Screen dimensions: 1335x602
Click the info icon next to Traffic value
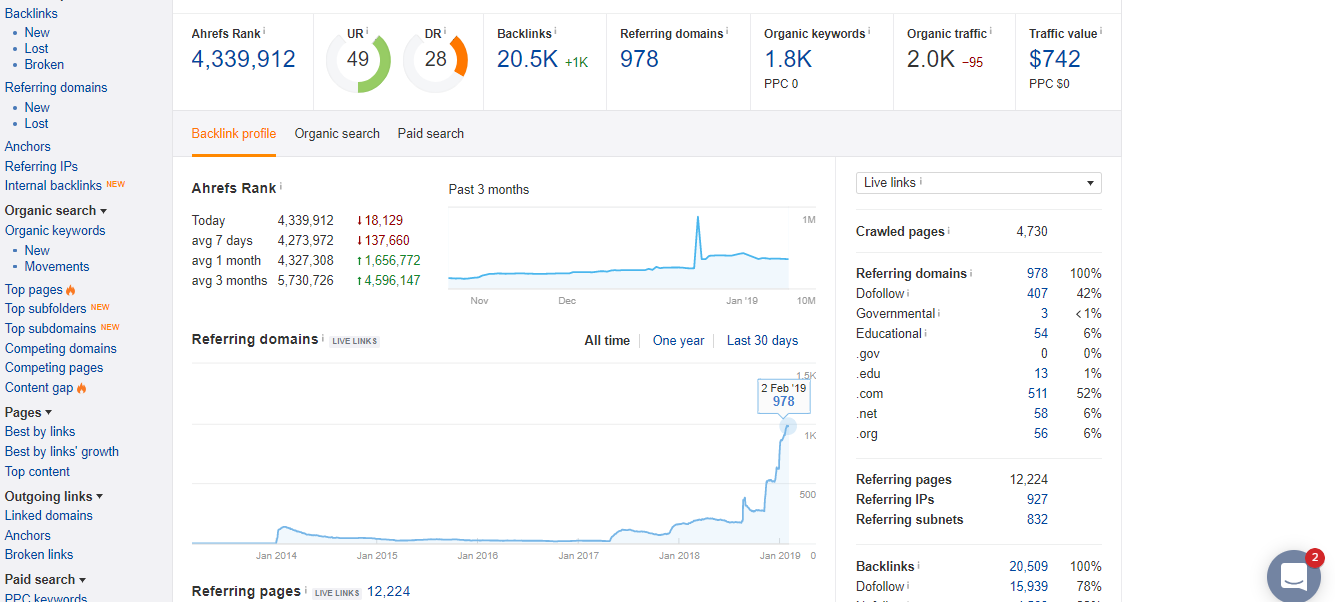pyautogui.click(x=1102, y=32)
